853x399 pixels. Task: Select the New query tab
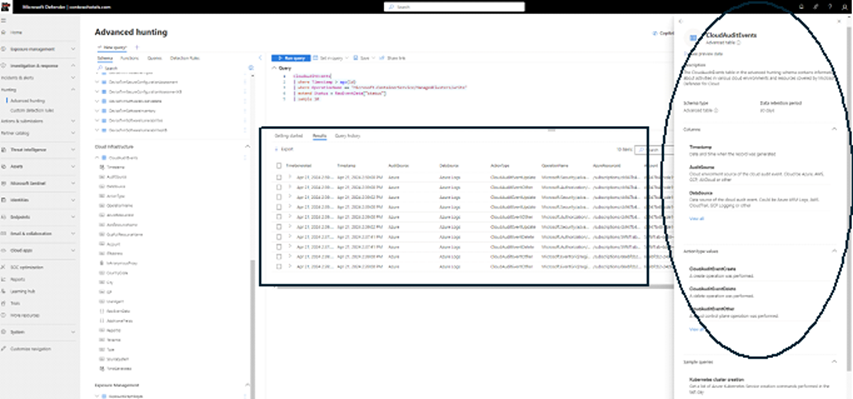[112, 47]
